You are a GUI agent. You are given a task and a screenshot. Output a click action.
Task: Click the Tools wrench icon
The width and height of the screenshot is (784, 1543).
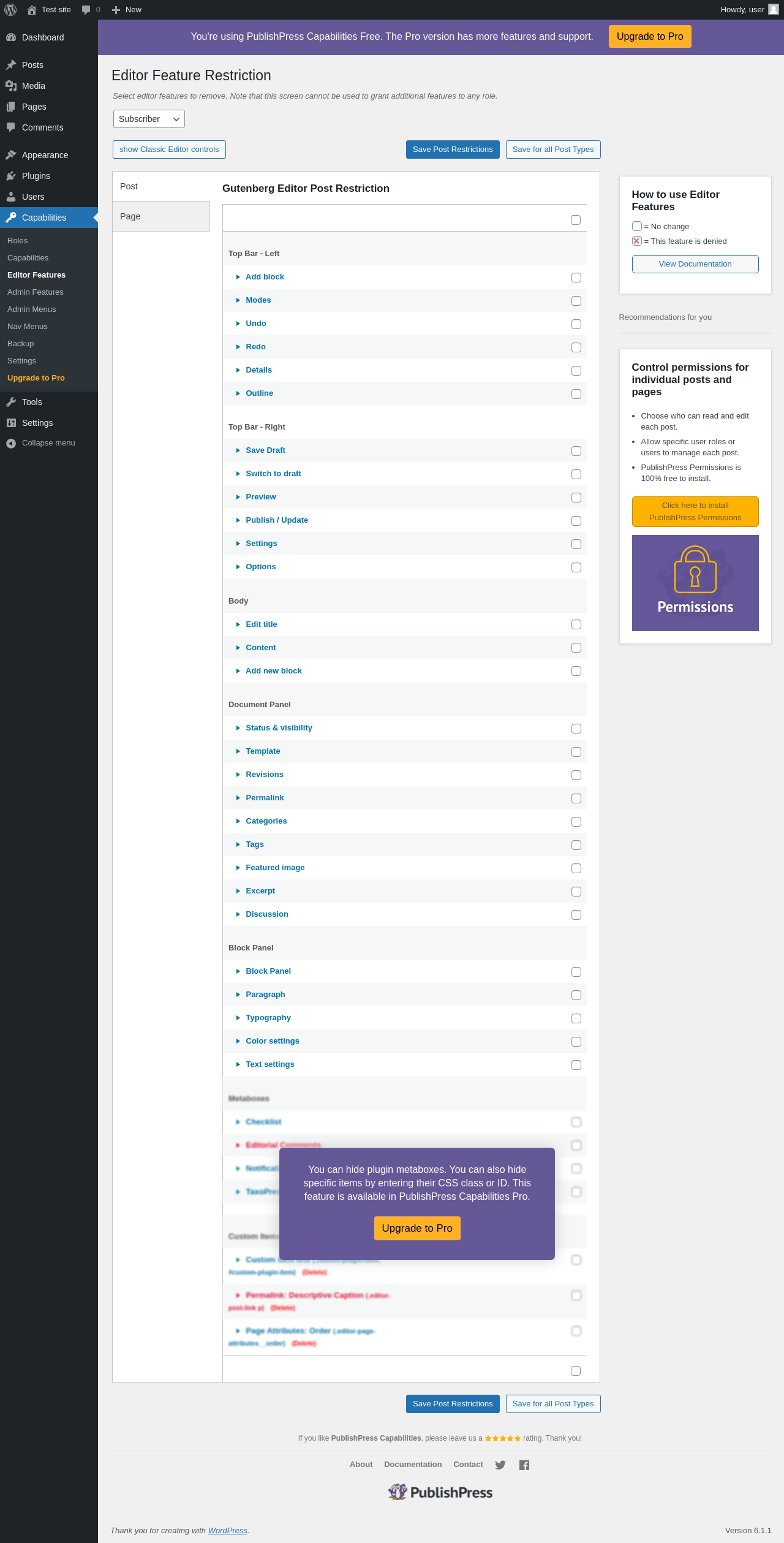(x=11, y=402)
